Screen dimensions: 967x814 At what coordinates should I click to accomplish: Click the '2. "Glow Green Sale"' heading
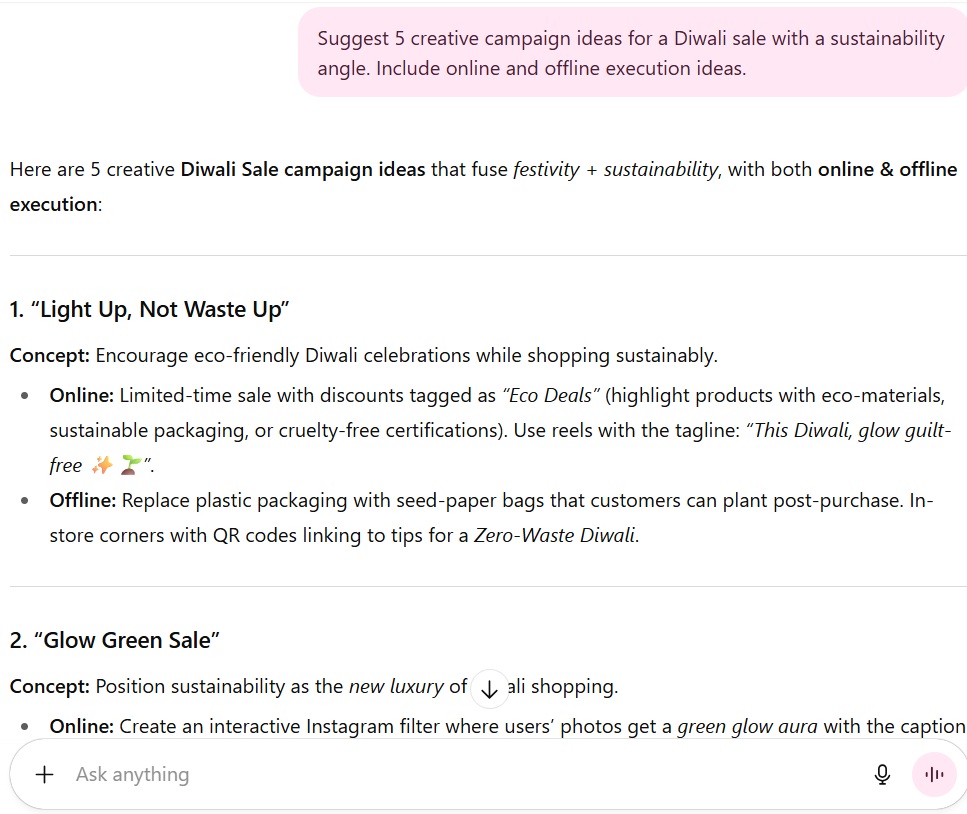coord(115,641)
